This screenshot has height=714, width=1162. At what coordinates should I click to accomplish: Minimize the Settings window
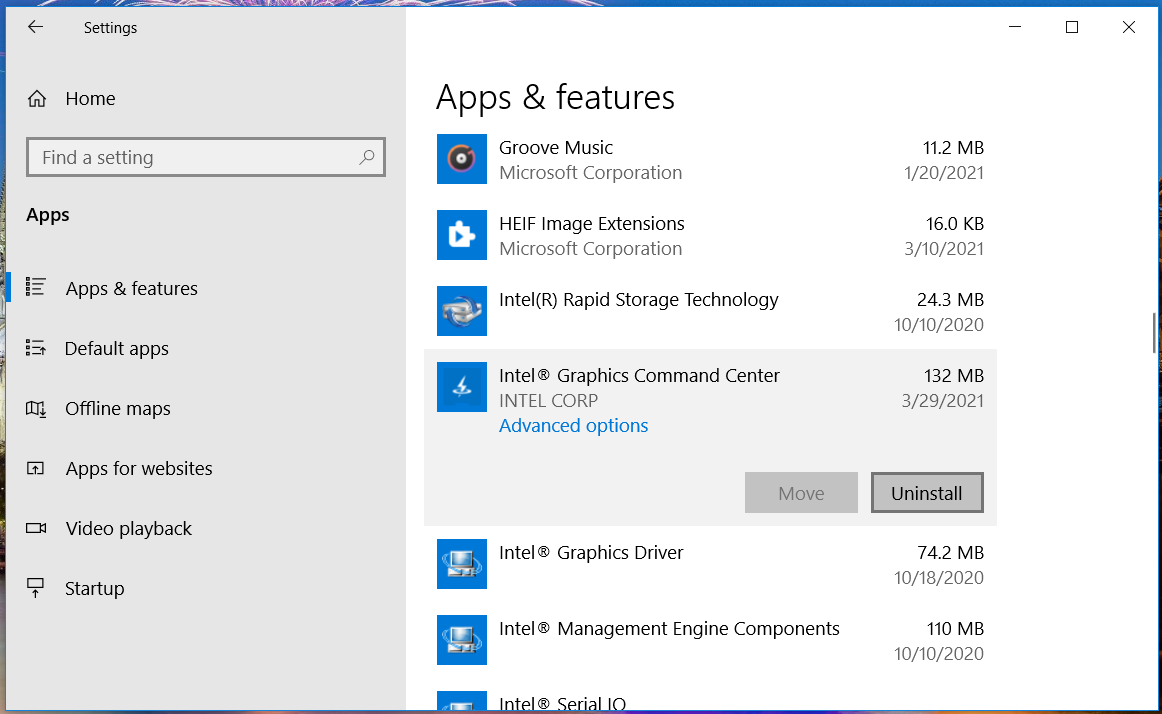pyautogui.click(x=1015, y=27)
